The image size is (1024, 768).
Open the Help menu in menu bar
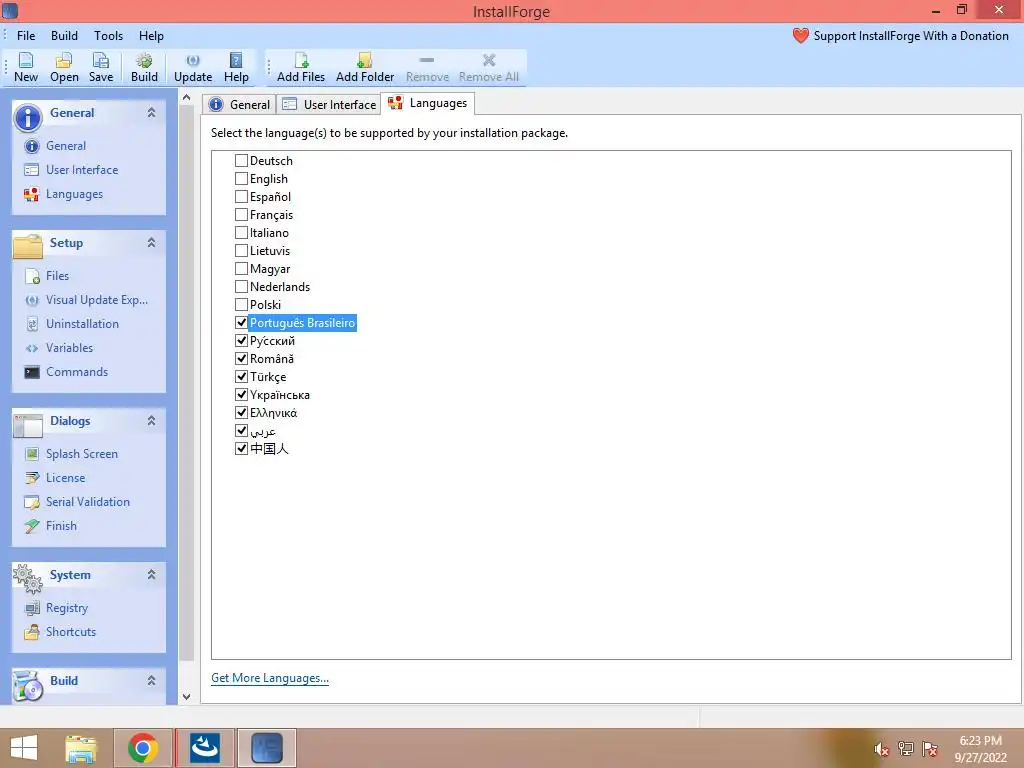coord(151,36)
